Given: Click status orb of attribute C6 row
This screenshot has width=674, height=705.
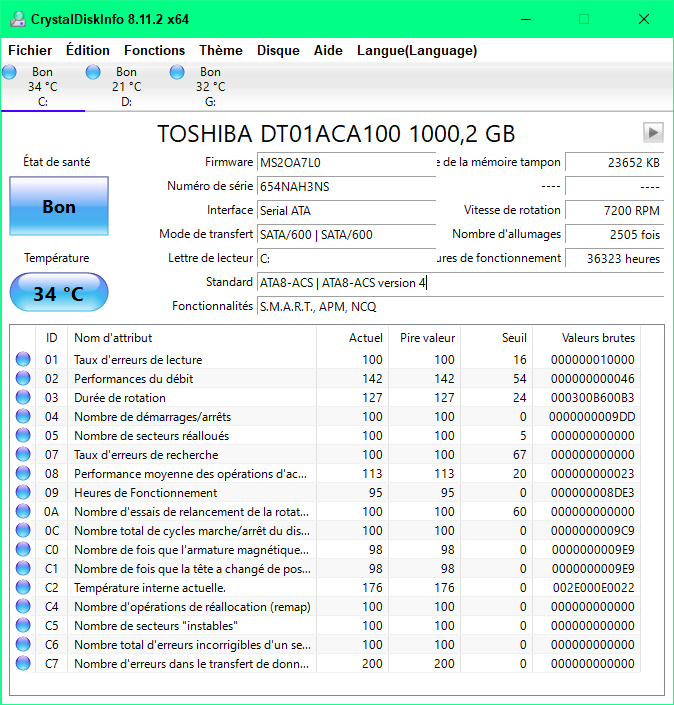Looking at the screenshot, I should 23,644.
